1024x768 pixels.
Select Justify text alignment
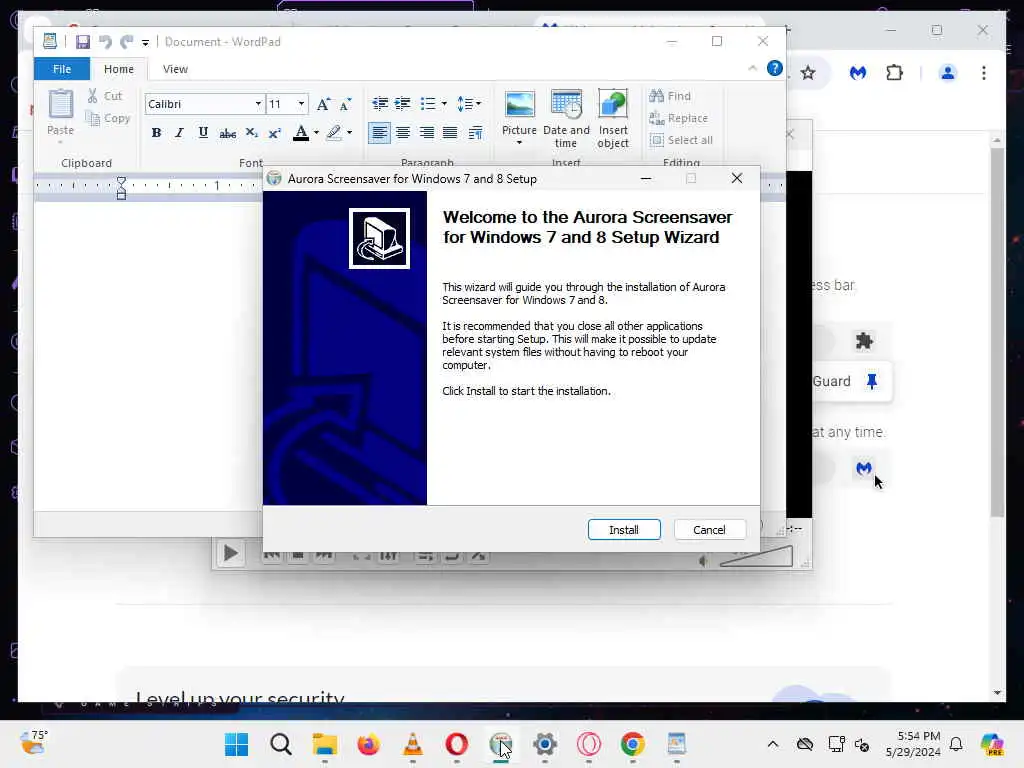click(x=450, y=133)
